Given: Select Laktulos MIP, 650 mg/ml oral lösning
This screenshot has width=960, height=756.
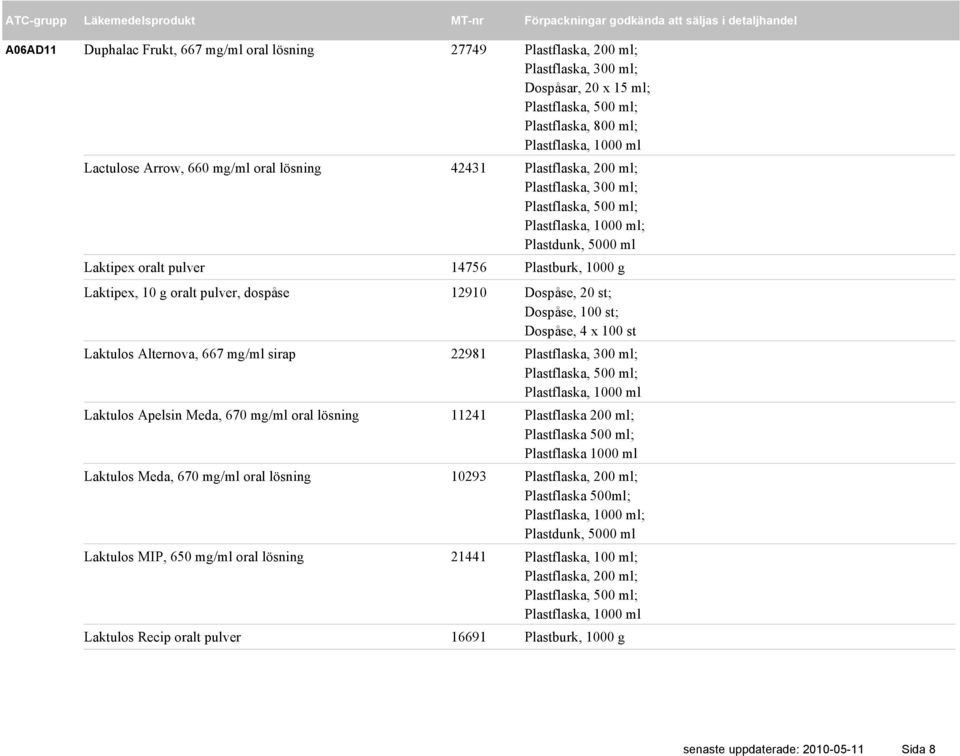Looking at the screenshot, I should 194,557.
